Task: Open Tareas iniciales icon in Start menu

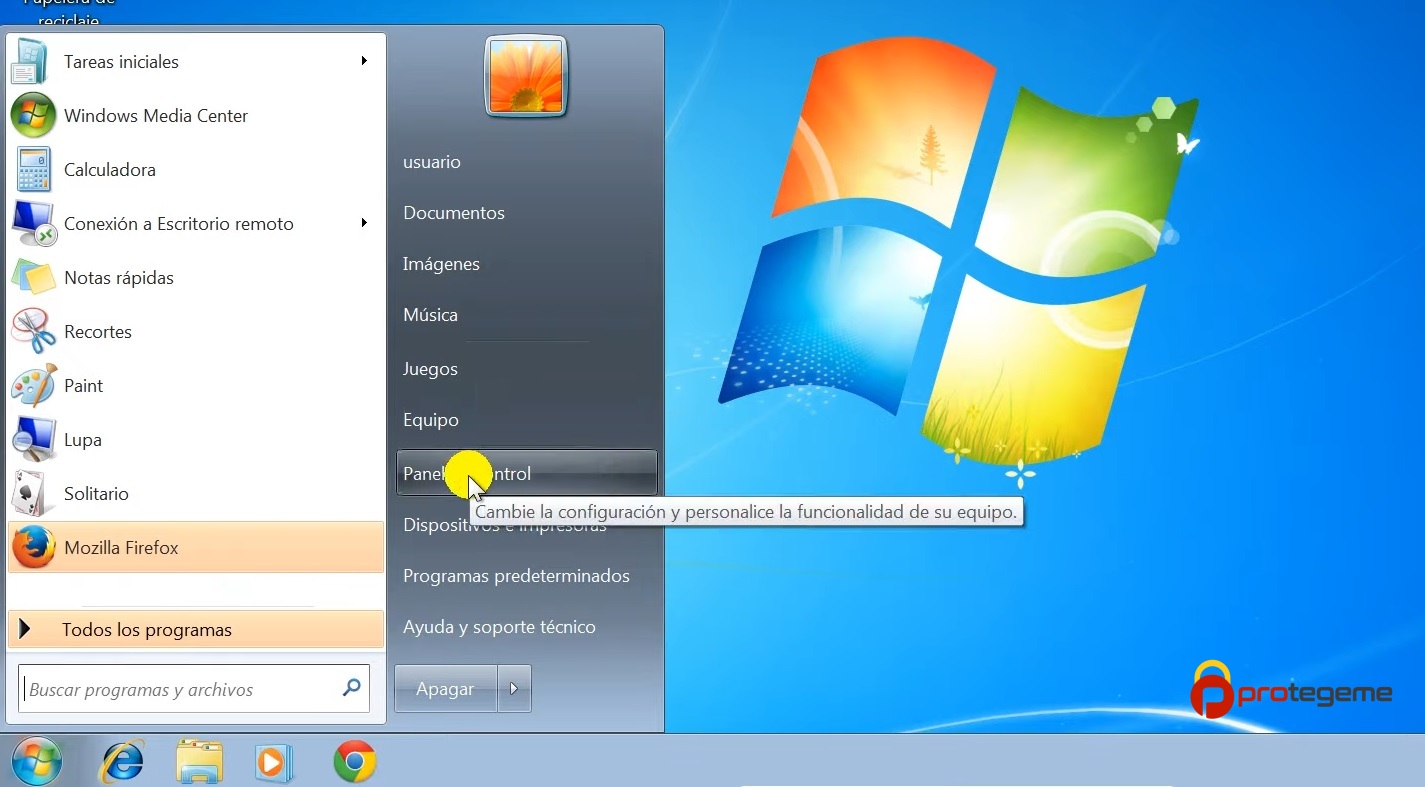Action: (x=31, y=62)
